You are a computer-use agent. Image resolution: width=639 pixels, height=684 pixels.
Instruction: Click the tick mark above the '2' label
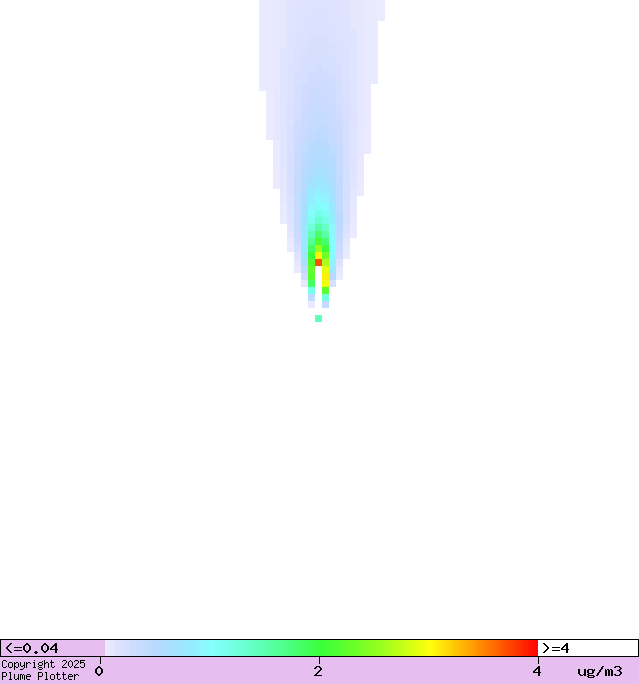pos(319,659)
